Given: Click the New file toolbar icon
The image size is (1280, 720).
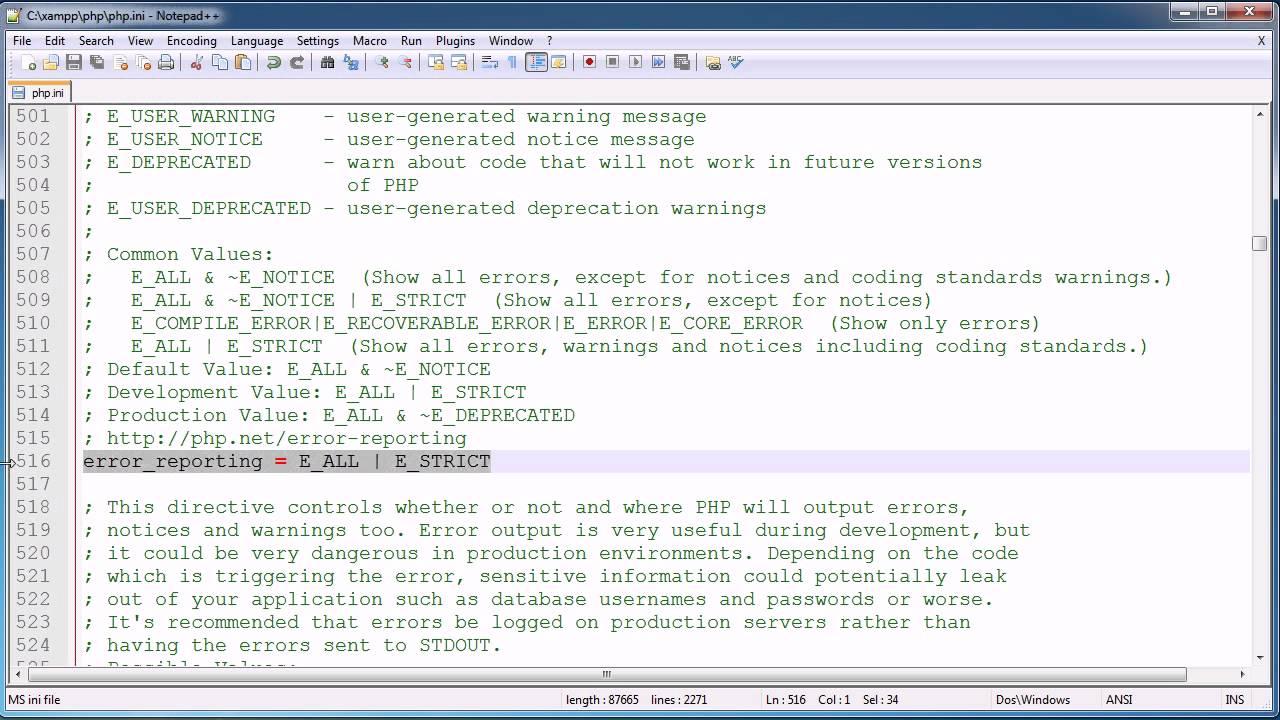Looking at the screenshot, I should 28,62.
